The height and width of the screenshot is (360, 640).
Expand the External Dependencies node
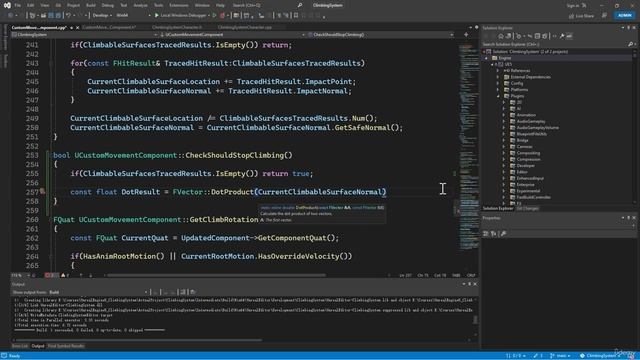pyautogui.click(x=498, y=77)
